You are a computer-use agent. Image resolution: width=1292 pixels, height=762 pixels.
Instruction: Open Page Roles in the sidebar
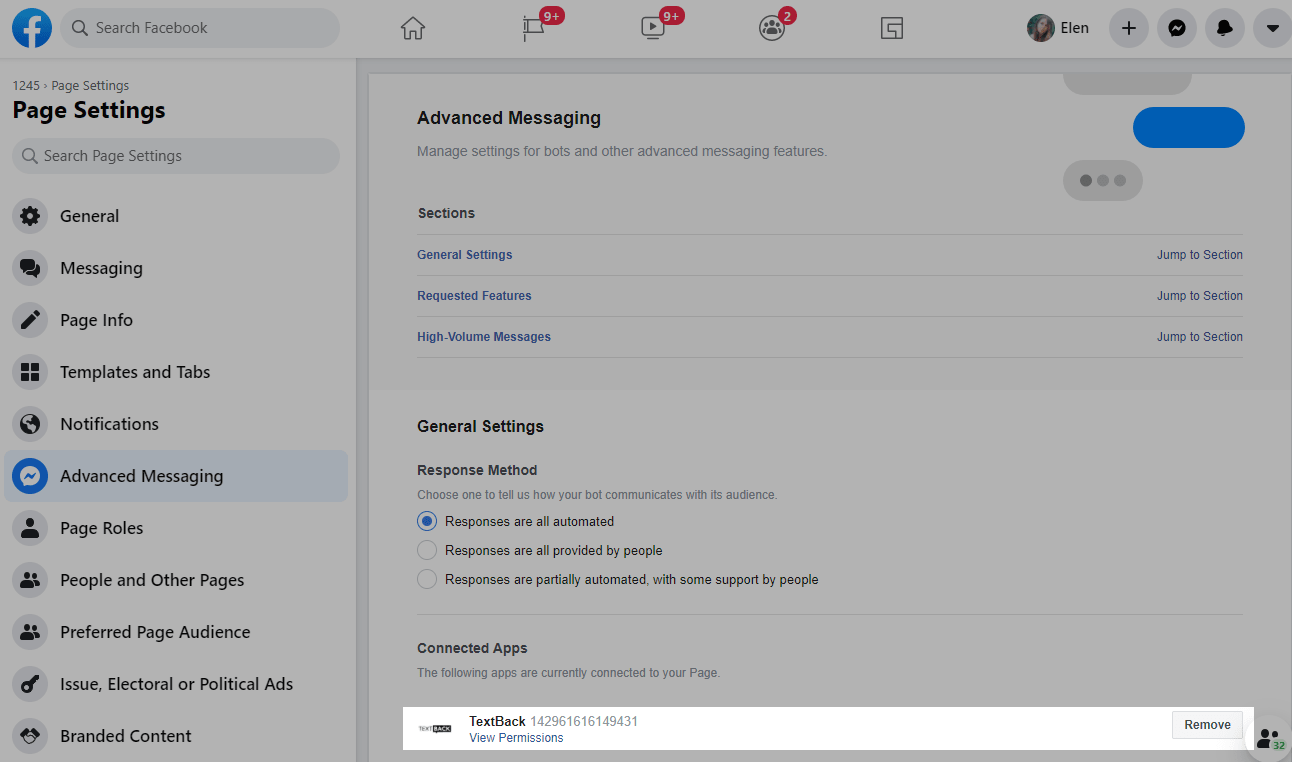(101, 528)
